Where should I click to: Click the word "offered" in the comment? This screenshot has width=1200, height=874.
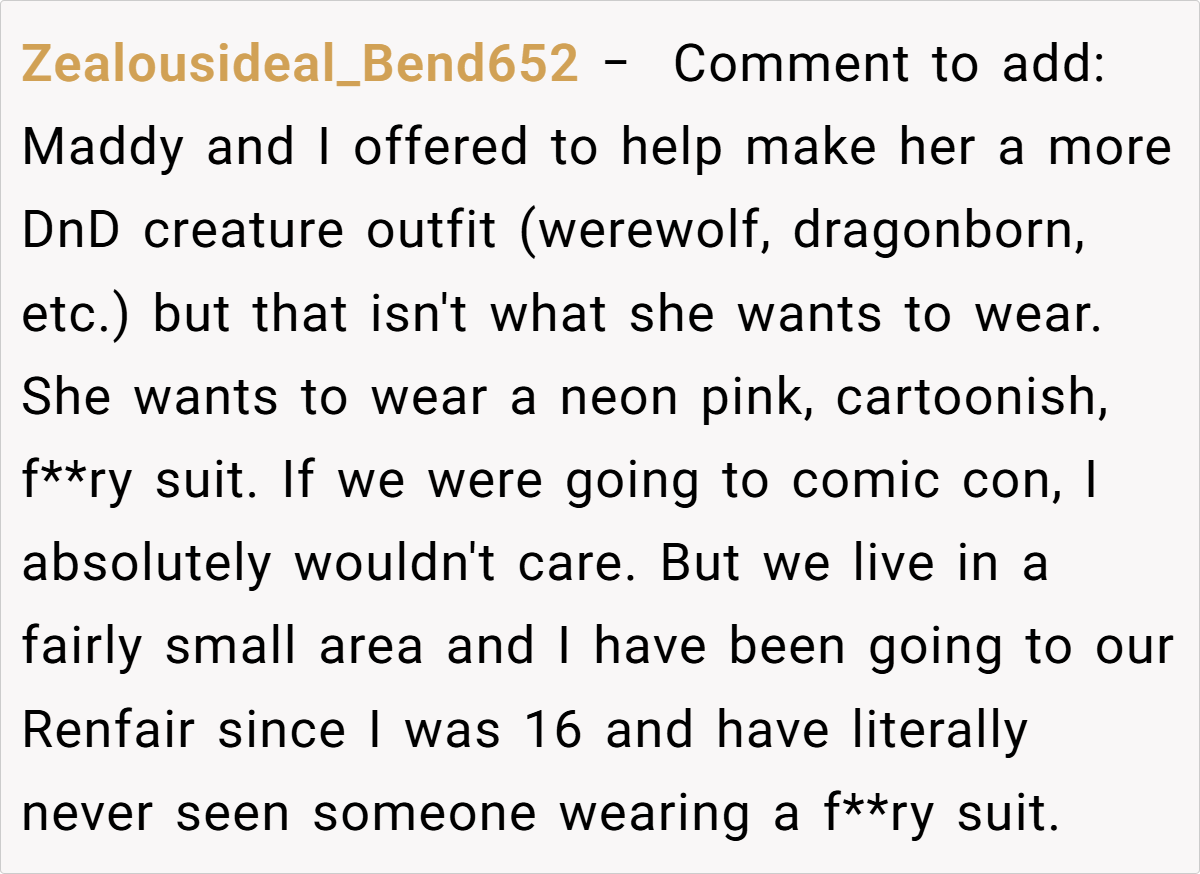(x=439, y=148)
